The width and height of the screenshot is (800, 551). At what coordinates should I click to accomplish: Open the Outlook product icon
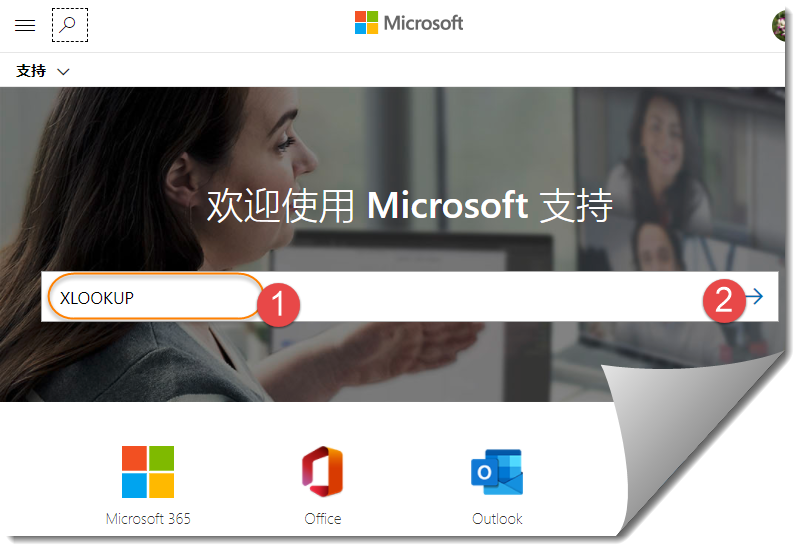pos(497,472)
